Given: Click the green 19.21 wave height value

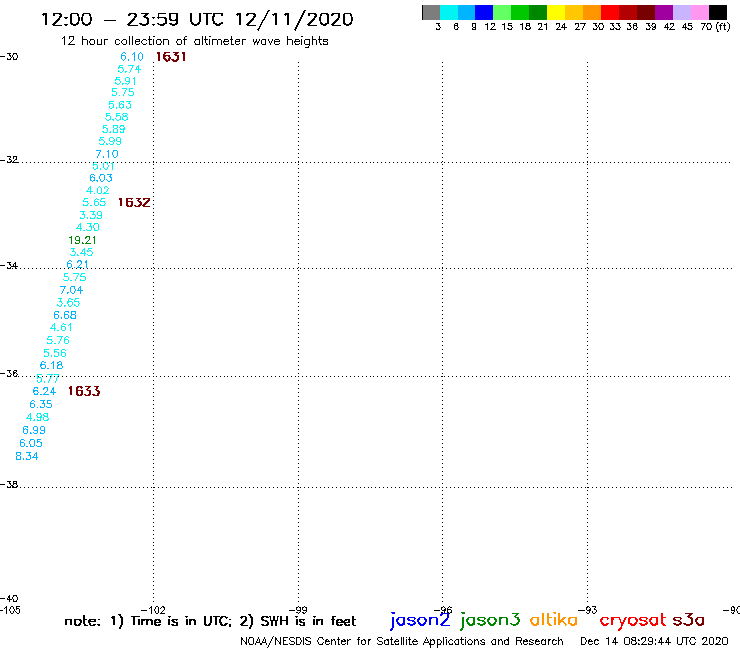Looking at the screenshot, I should [x=82, y=240].
